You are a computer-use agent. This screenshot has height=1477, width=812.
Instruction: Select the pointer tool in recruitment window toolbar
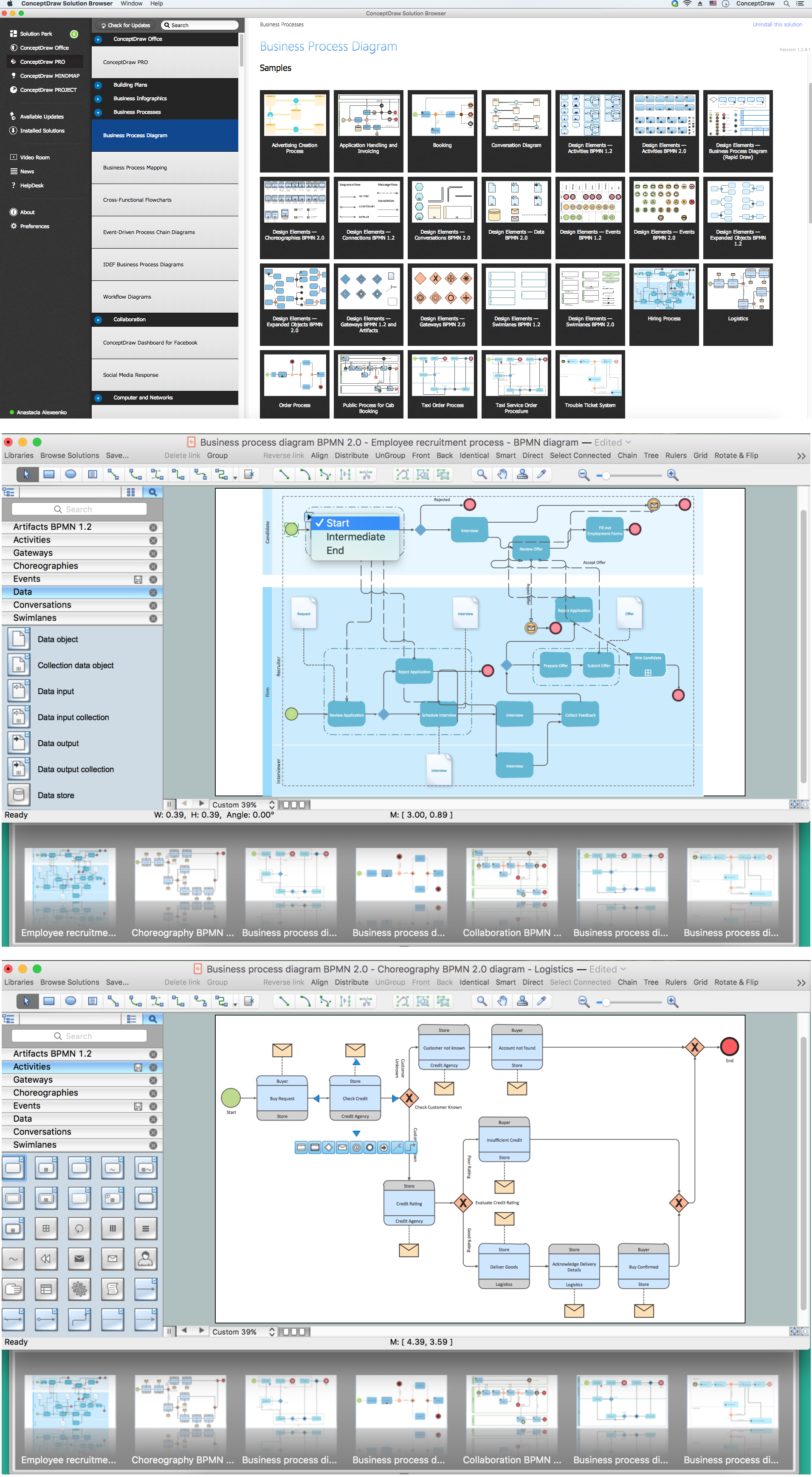(26, 474)
